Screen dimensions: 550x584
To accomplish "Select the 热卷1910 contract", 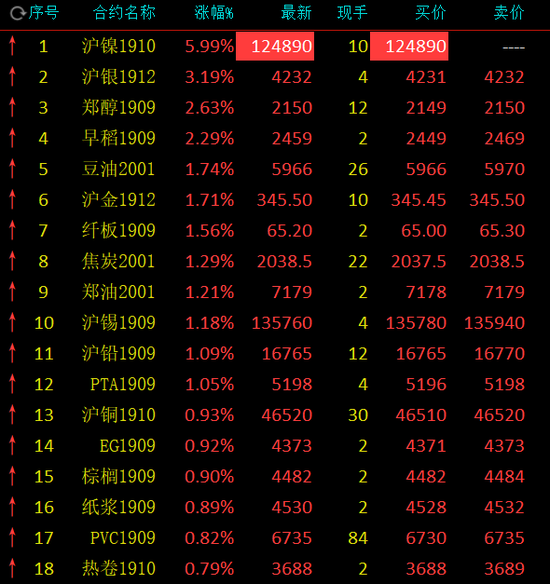I will click(x=118, y=568).
